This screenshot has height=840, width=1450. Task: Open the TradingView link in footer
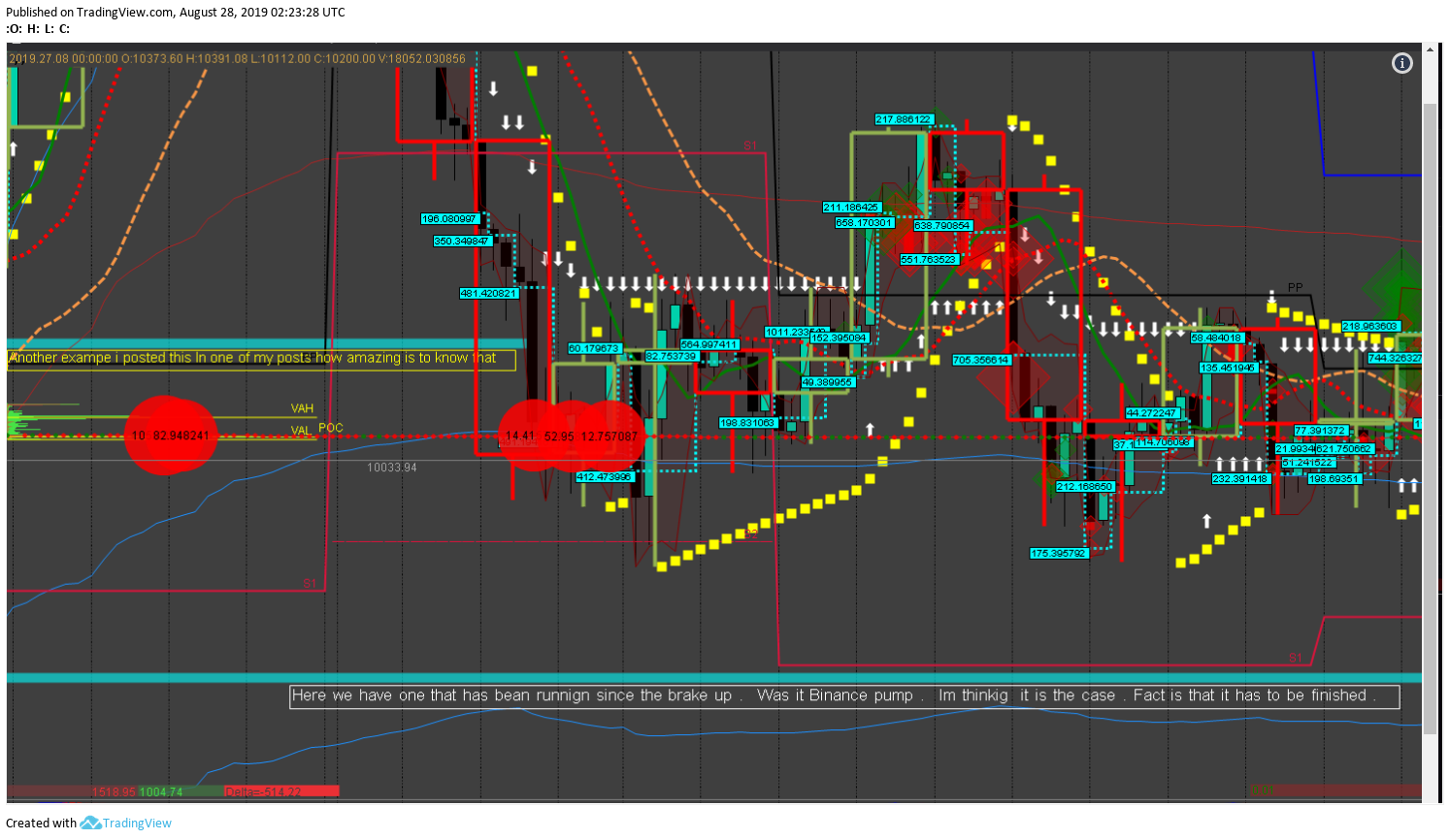click(x=137, y=823)
